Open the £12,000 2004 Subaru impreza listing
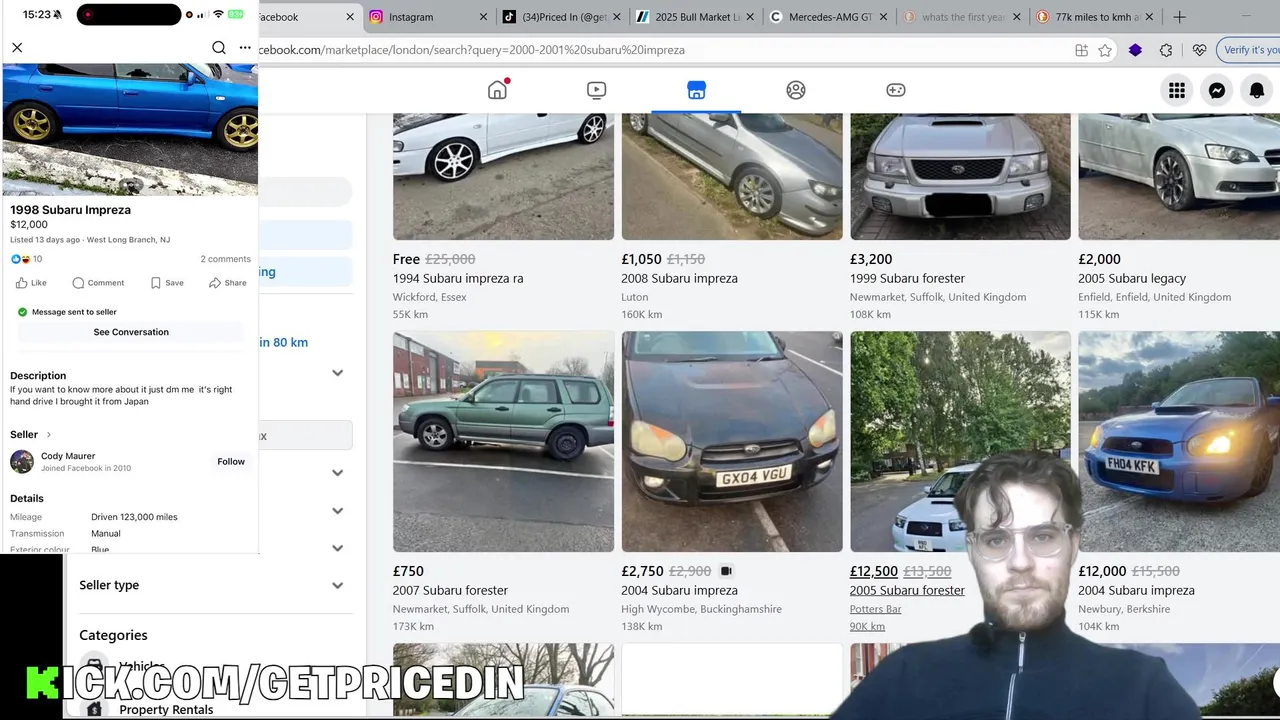 1136,590
